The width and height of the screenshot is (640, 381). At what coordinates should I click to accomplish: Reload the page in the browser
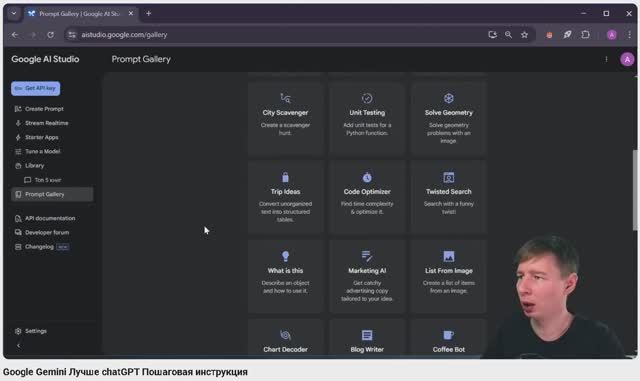(50, 35)
